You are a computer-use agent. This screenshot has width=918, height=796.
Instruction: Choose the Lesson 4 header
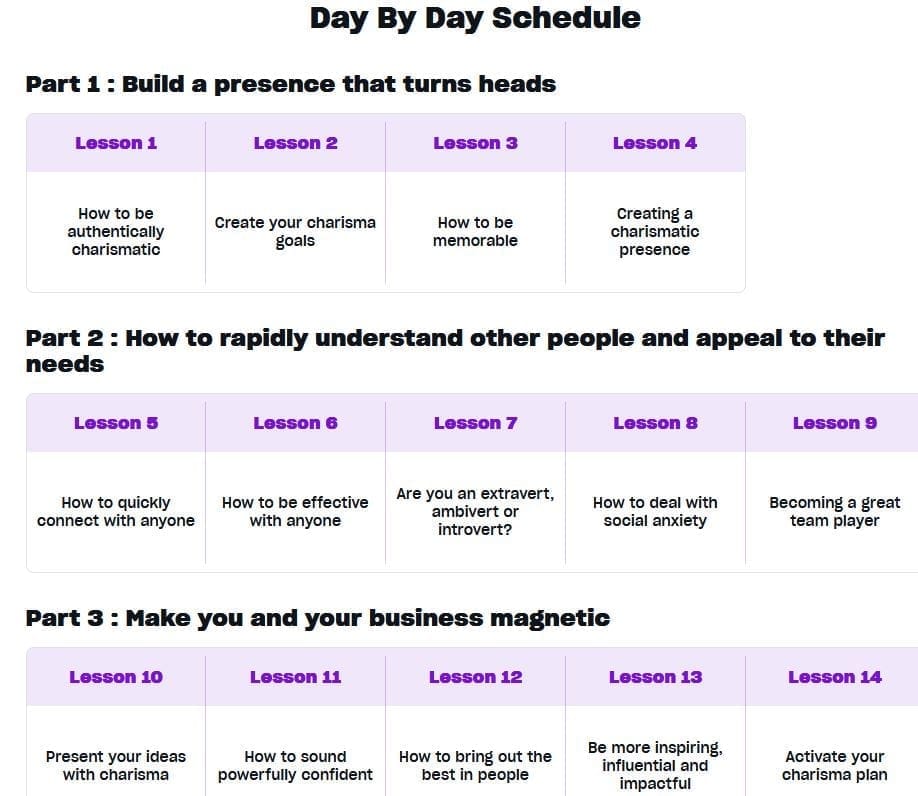click(x=655, y=143)
